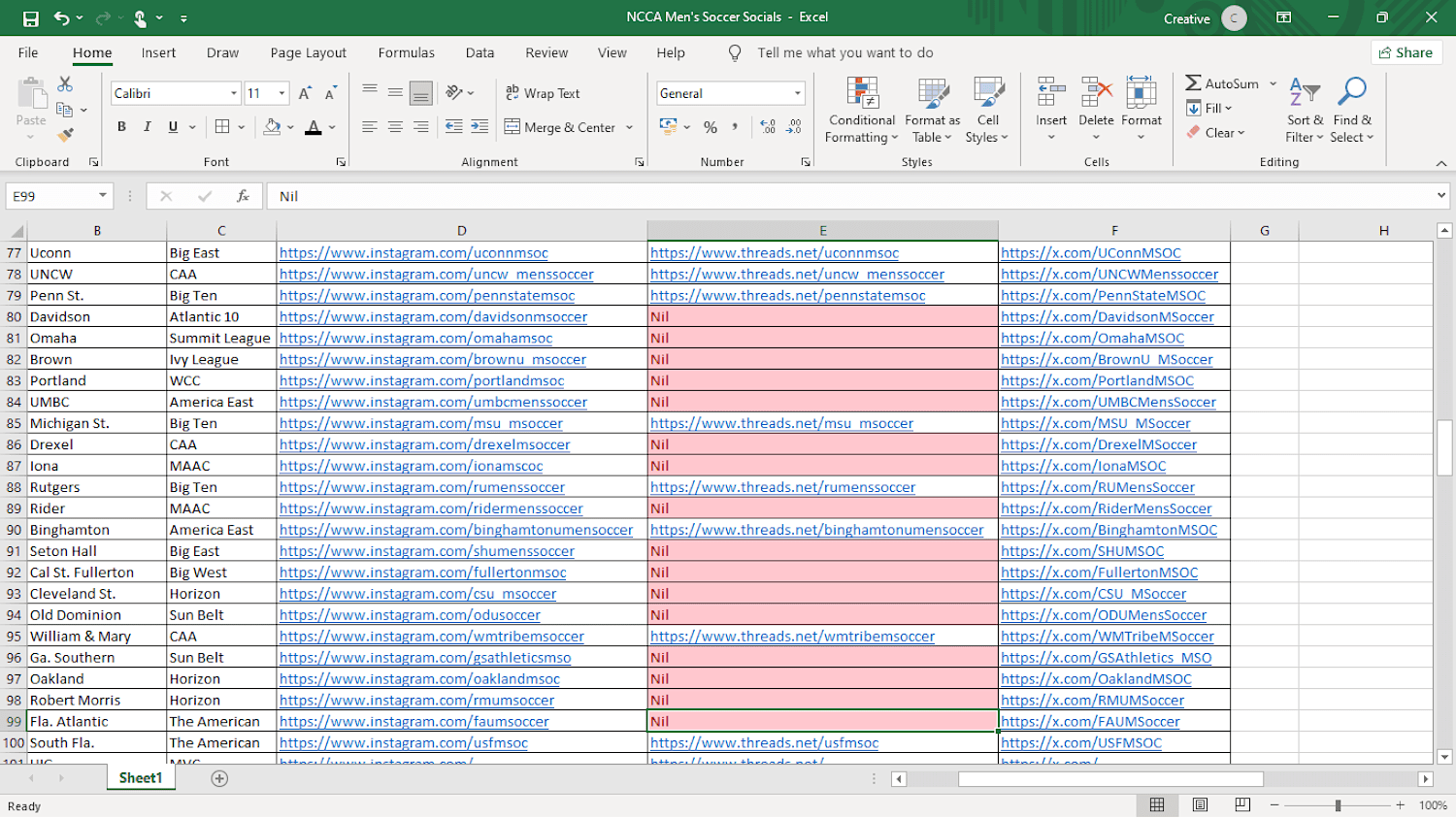Viewport: 1456px width, 818px height.
Task: Toggle Underline formatting
Action: (x=173, y=126)
